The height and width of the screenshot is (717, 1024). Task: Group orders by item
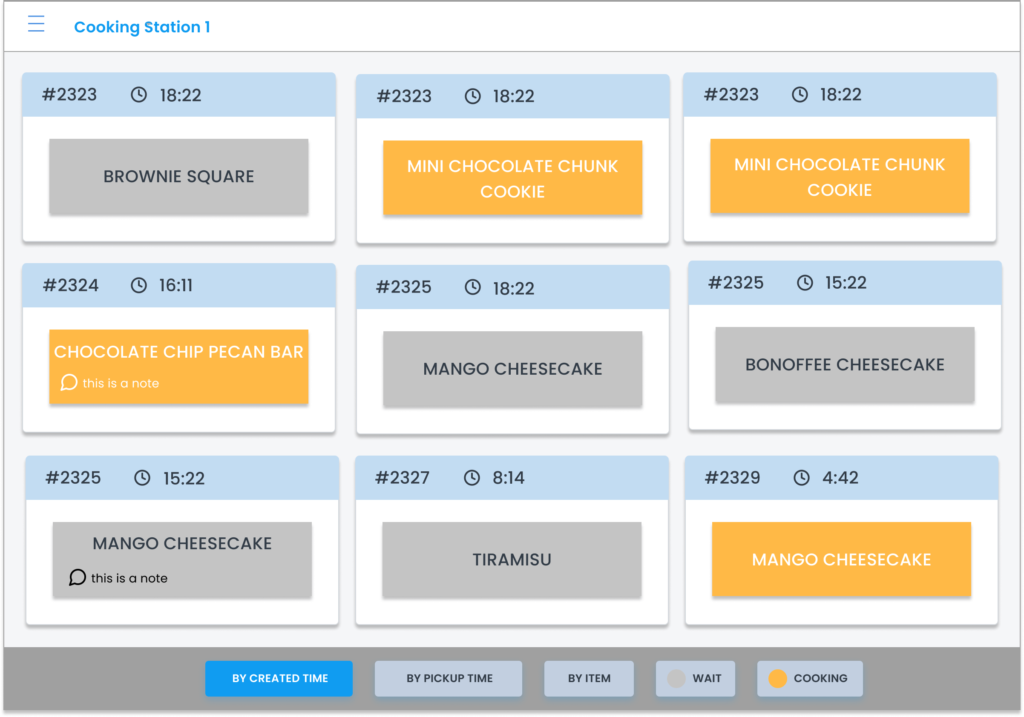[x=589, y=678]
